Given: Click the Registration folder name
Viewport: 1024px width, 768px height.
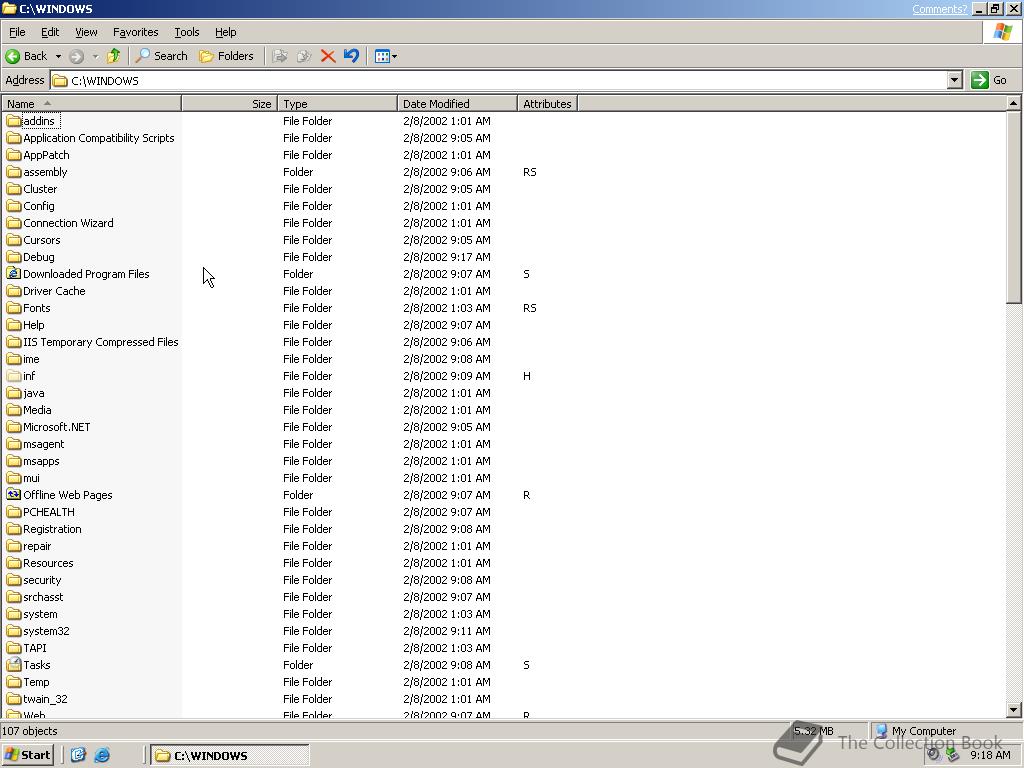Looking at the screenshot, I should coord(52,529).
